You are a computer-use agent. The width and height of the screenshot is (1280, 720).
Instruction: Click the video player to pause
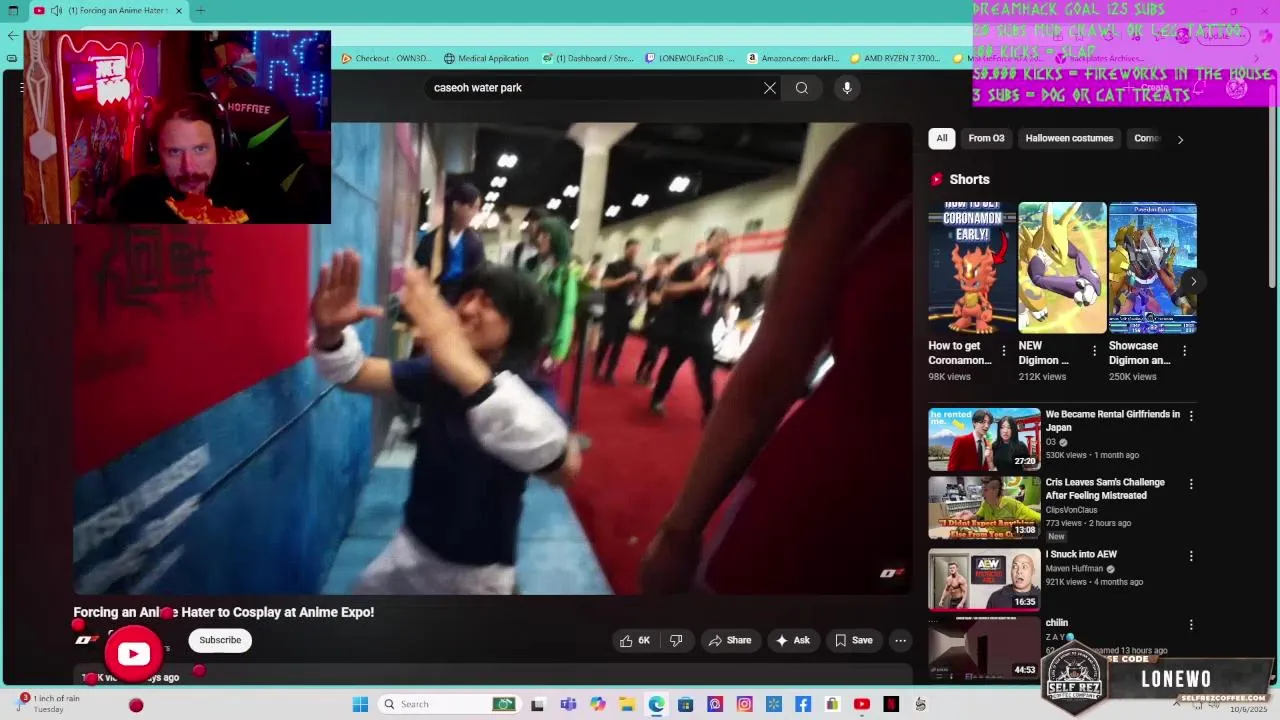493,358
